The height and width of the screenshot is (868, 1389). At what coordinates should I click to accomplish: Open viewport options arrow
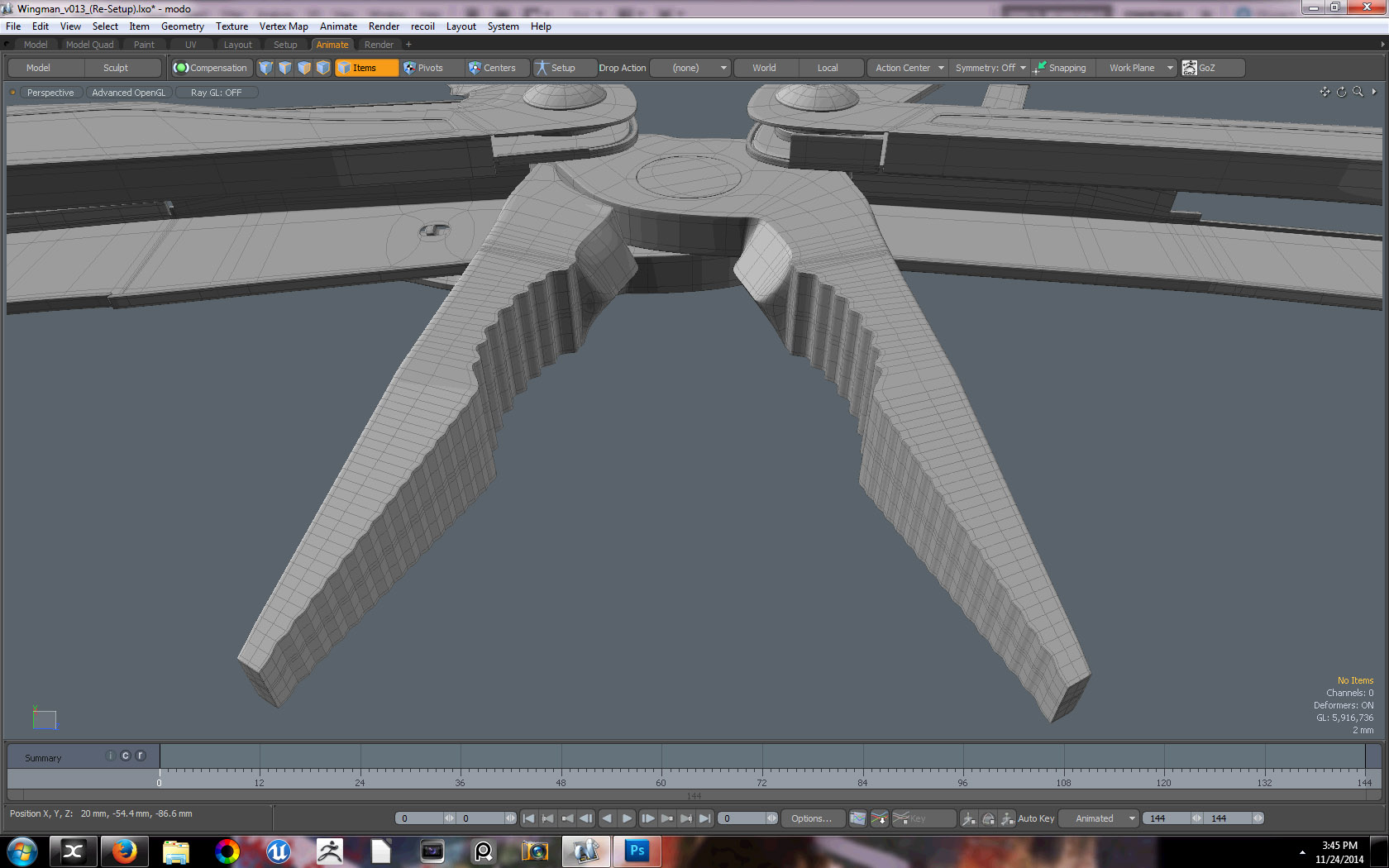pos(1374,92)
